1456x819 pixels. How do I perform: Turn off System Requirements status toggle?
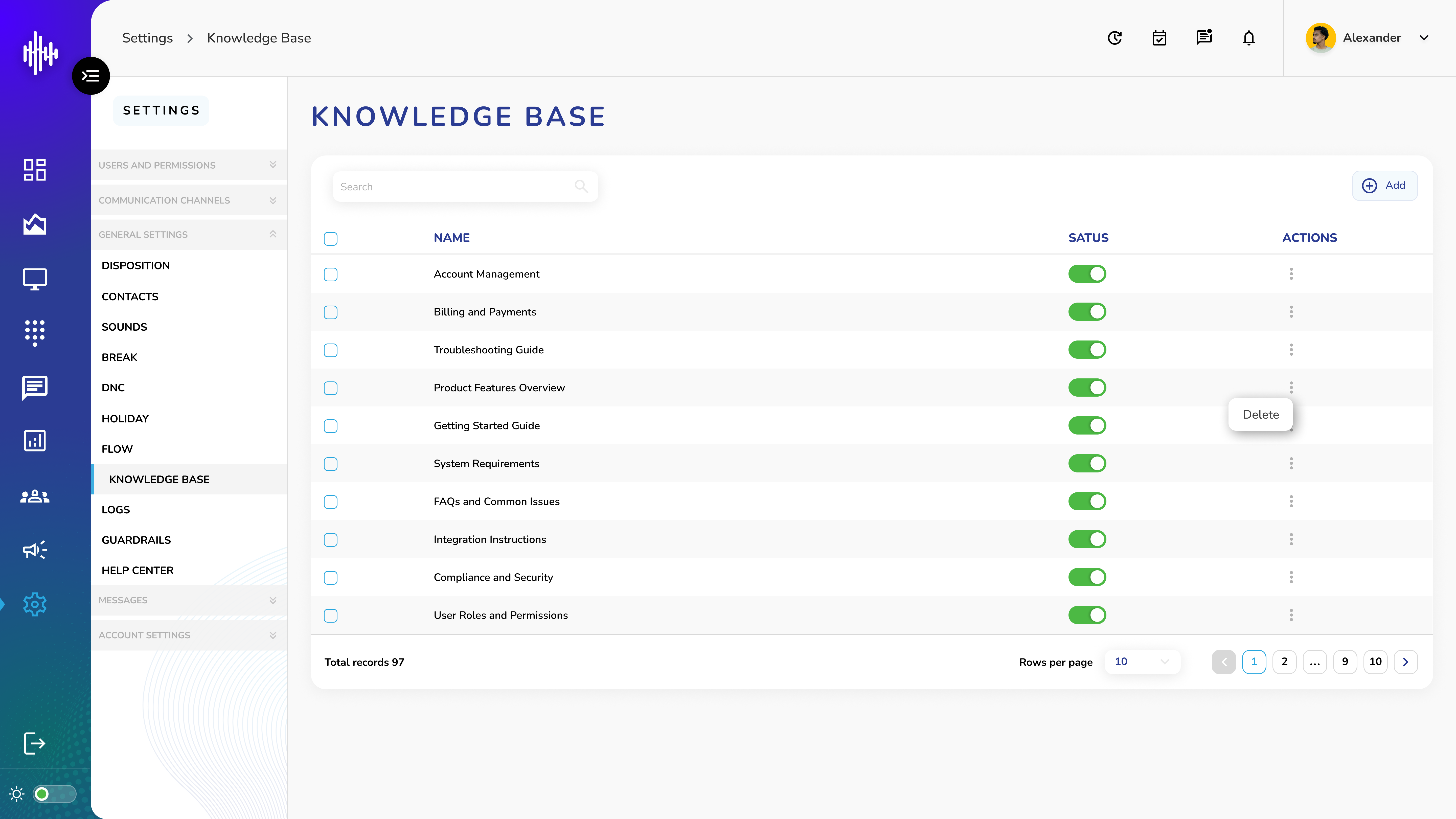coord(1087,464)
